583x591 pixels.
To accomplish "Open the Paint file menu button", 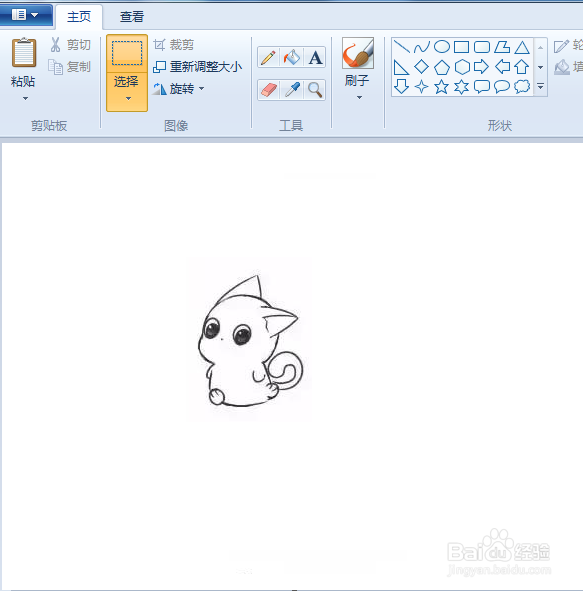I will (25, 15).
